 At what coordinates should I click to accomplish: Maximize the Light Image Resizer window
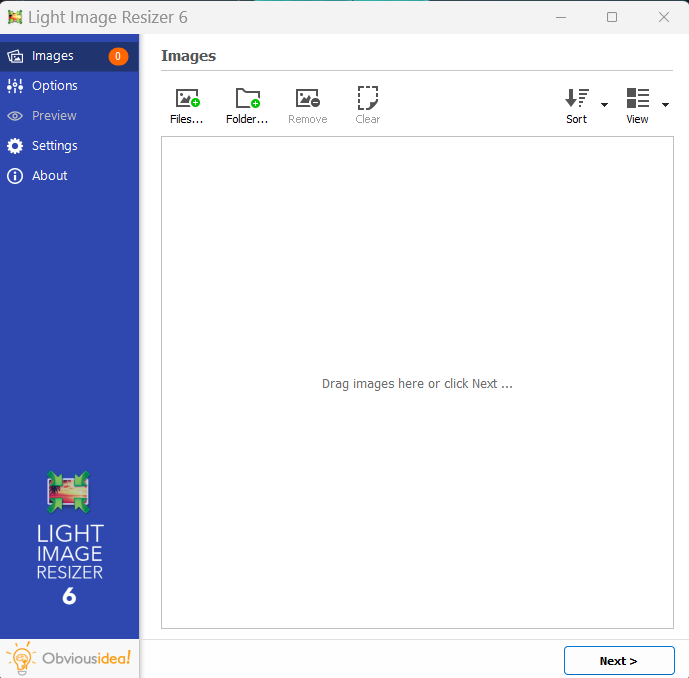[x=612, y=17]
